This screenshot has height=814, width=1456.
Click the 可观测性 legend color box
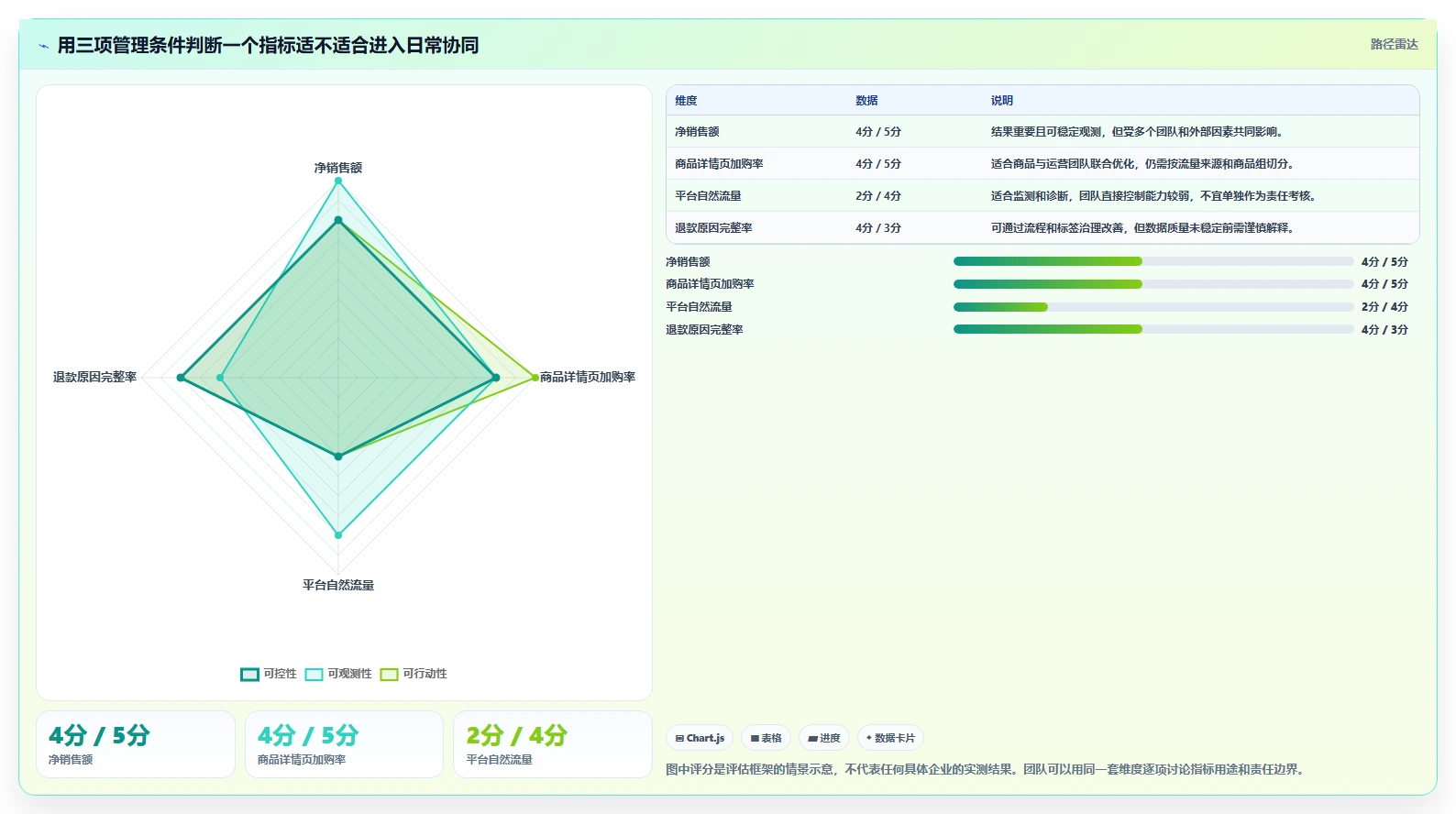coord(314,675)
